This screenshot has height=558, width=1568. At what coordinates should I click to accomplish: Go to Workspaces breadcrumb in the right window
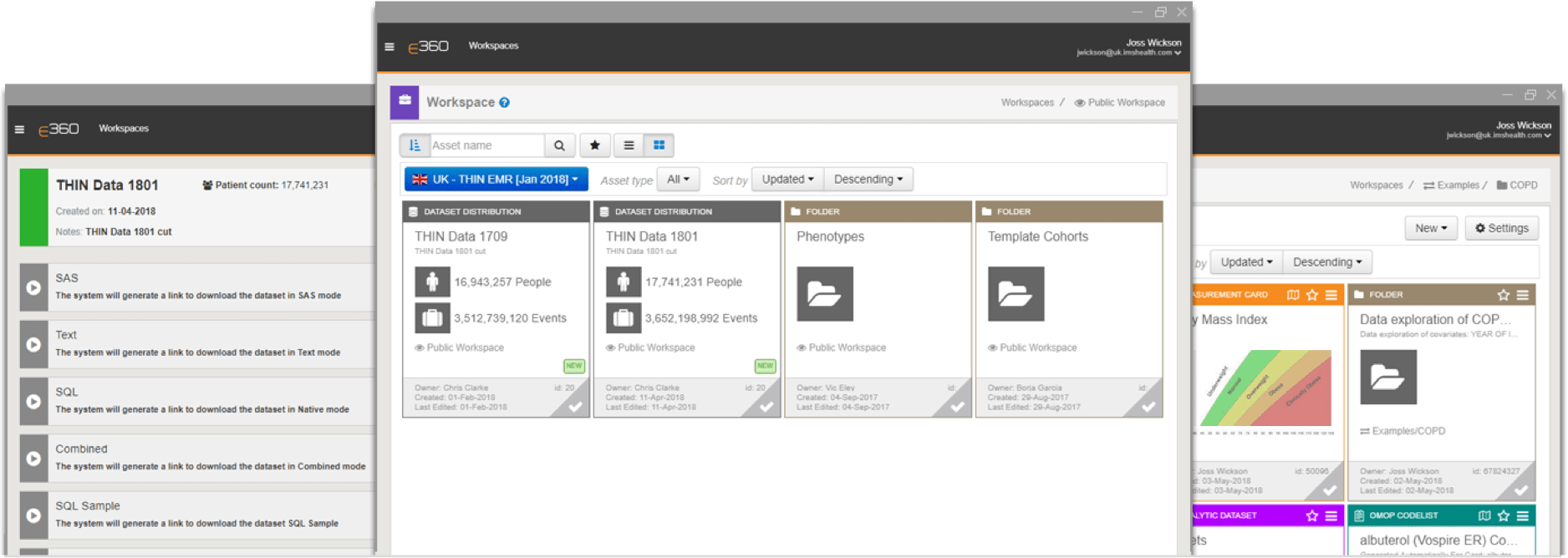[x=1377, y=185]
